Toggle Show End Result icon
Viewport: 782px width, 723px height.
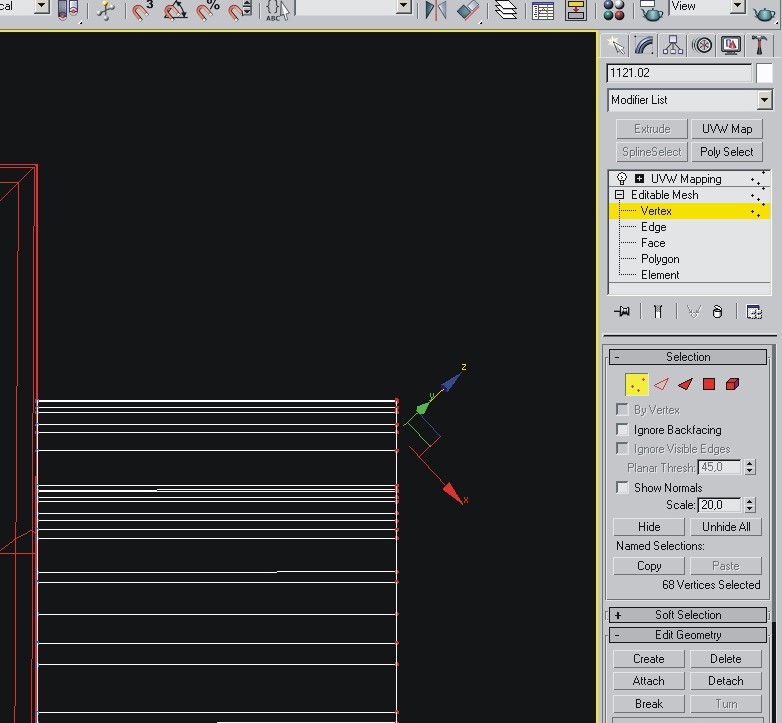pyautogui.click(x=658, y=312)
